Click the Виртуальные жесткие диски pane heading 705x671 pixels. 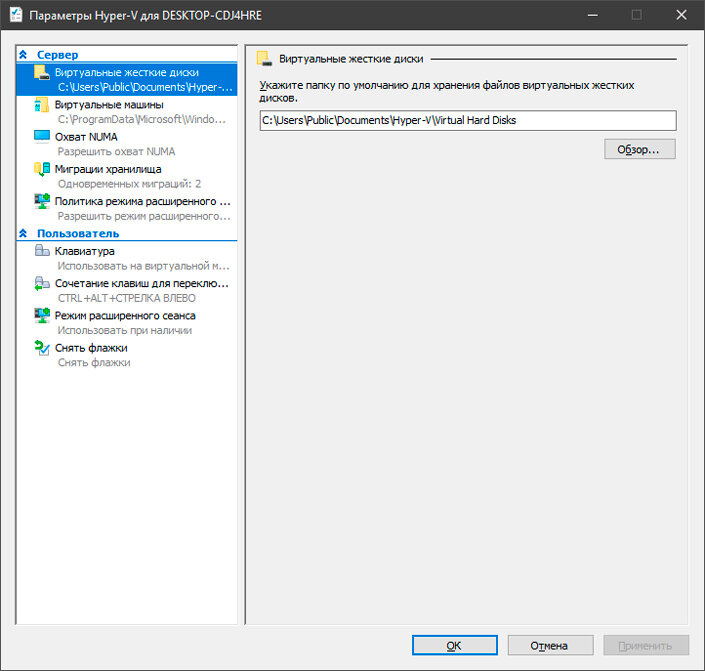pos(351,59)
